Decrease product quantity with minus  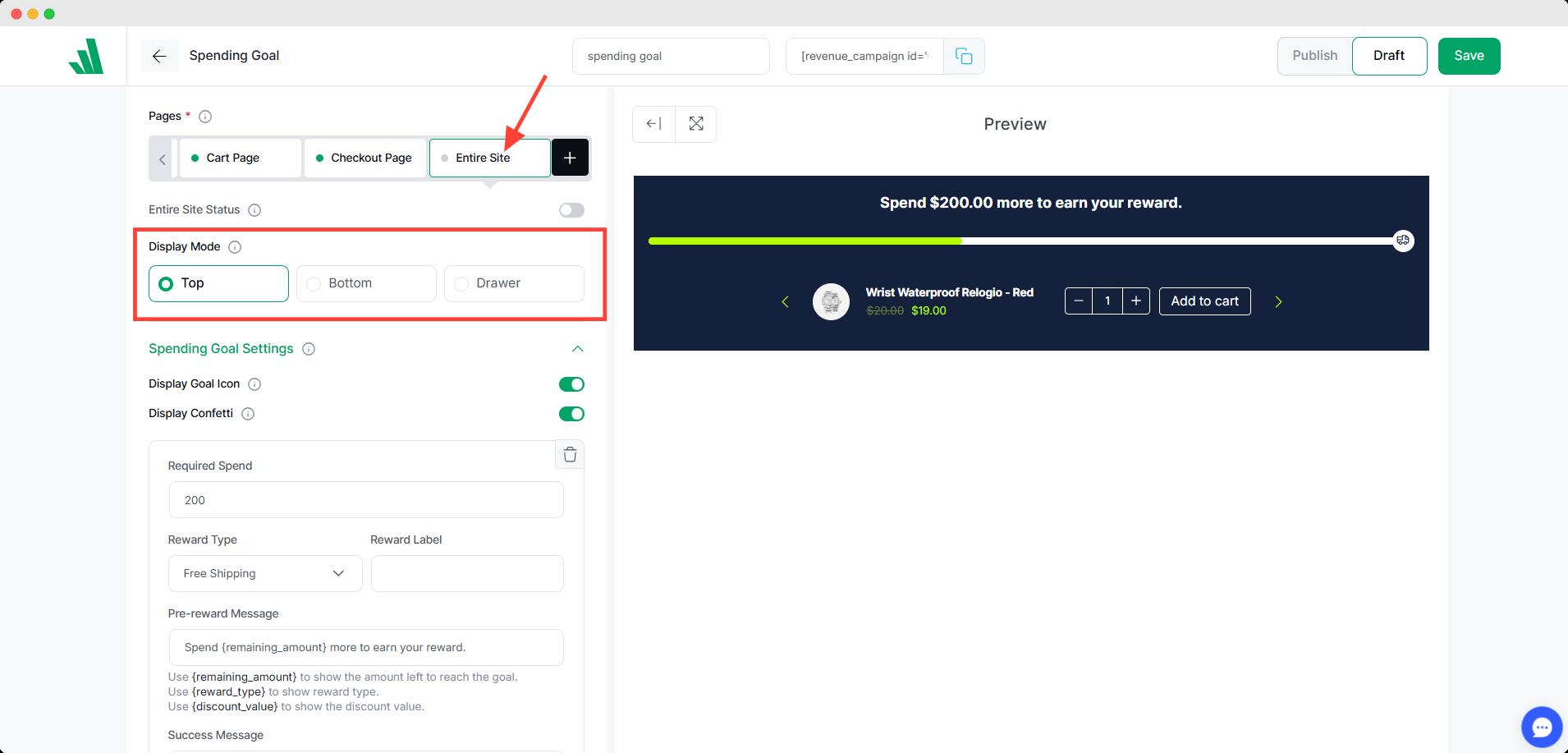[x=1079, y=301]
